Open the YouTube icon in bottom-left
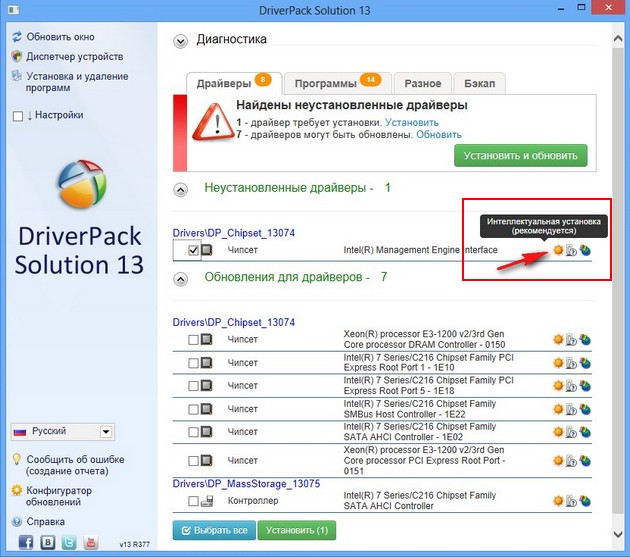Image resolution: width=630 pixels, height=557 pixels. coord(91,541)
